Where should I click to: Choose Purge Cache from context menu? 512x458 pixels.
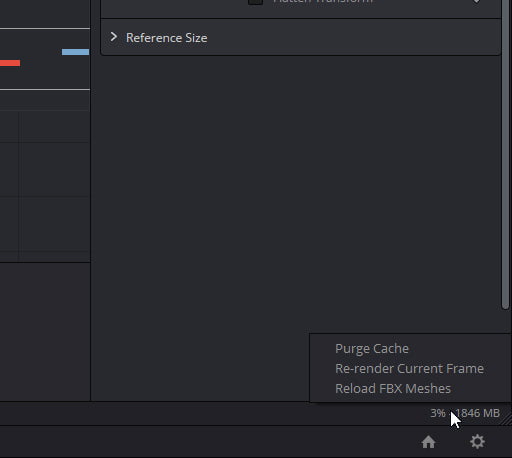[x=372, y=349]
